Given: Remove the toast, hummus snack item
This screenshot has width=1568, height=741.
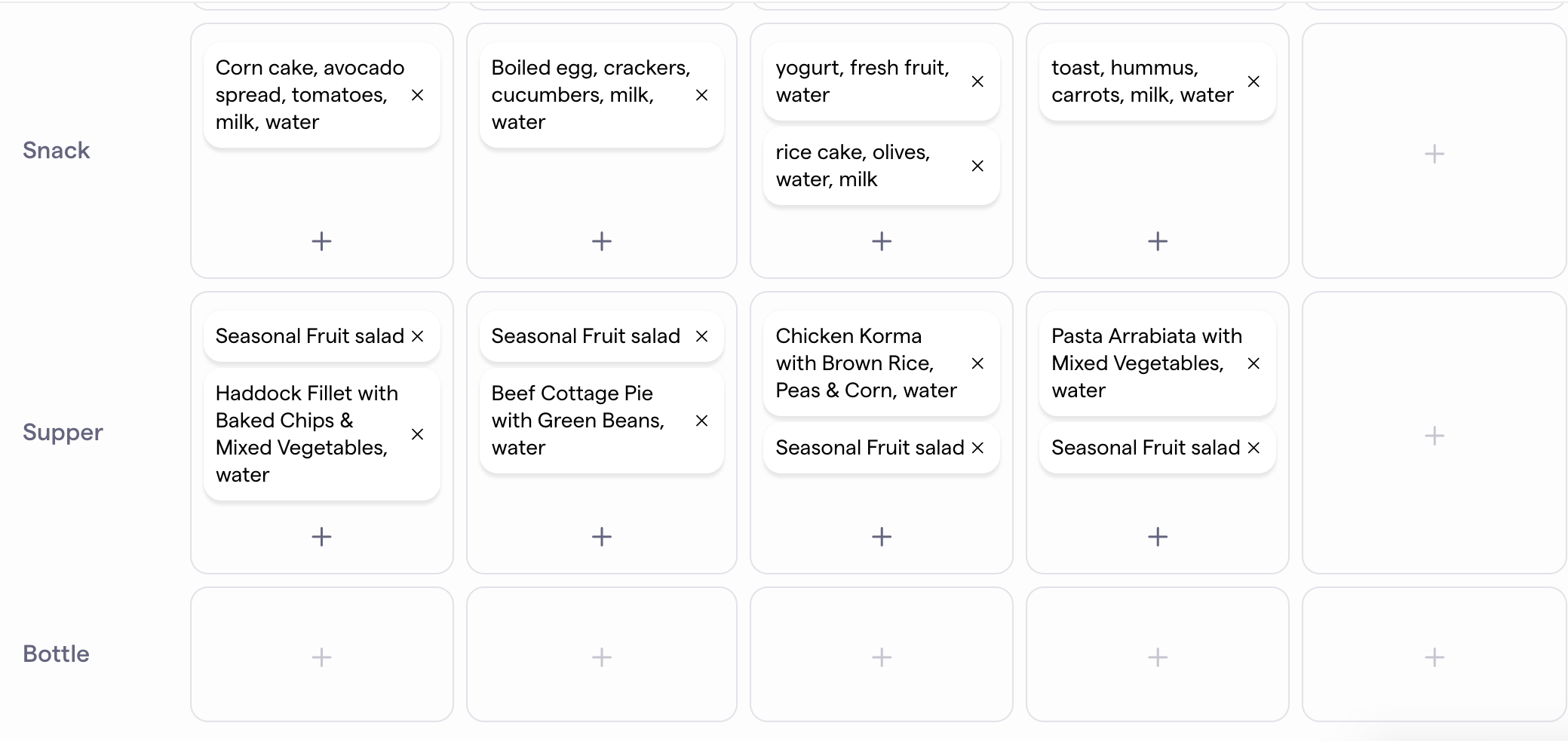Looking at the screenshot, I should [1253, 81].
